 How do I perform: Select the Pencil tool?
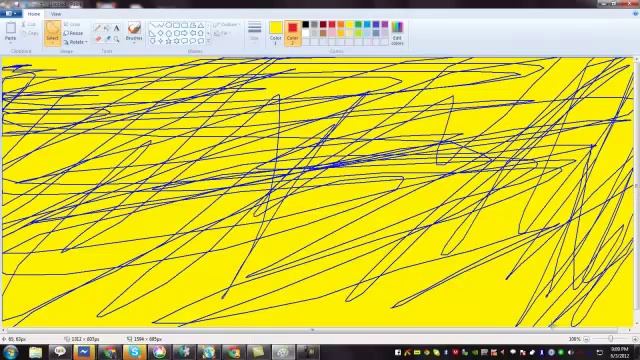pyautogui.click(x=98, y=28)
